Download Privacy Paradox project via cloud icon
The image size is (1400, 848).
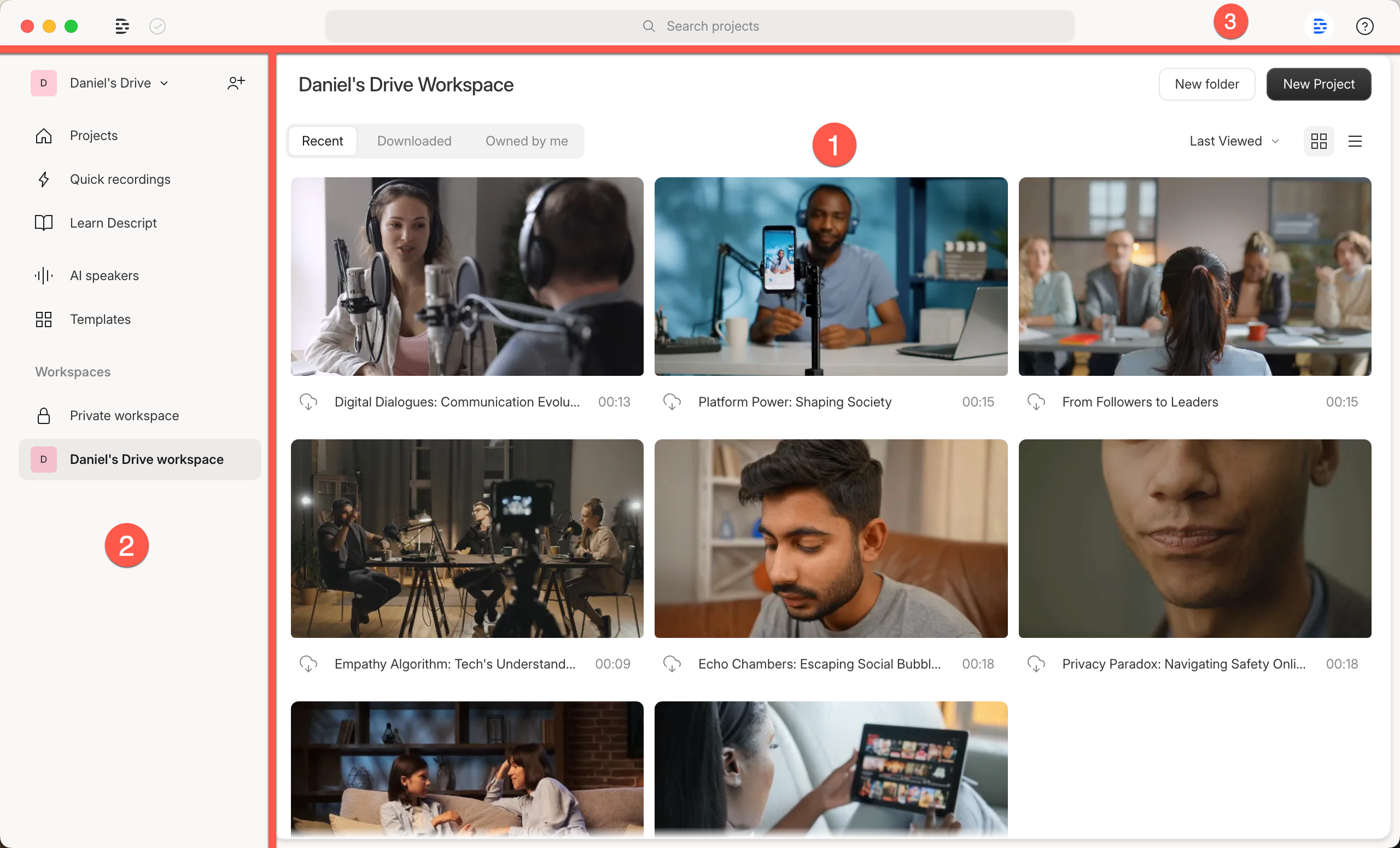(x=1036, y=664)
